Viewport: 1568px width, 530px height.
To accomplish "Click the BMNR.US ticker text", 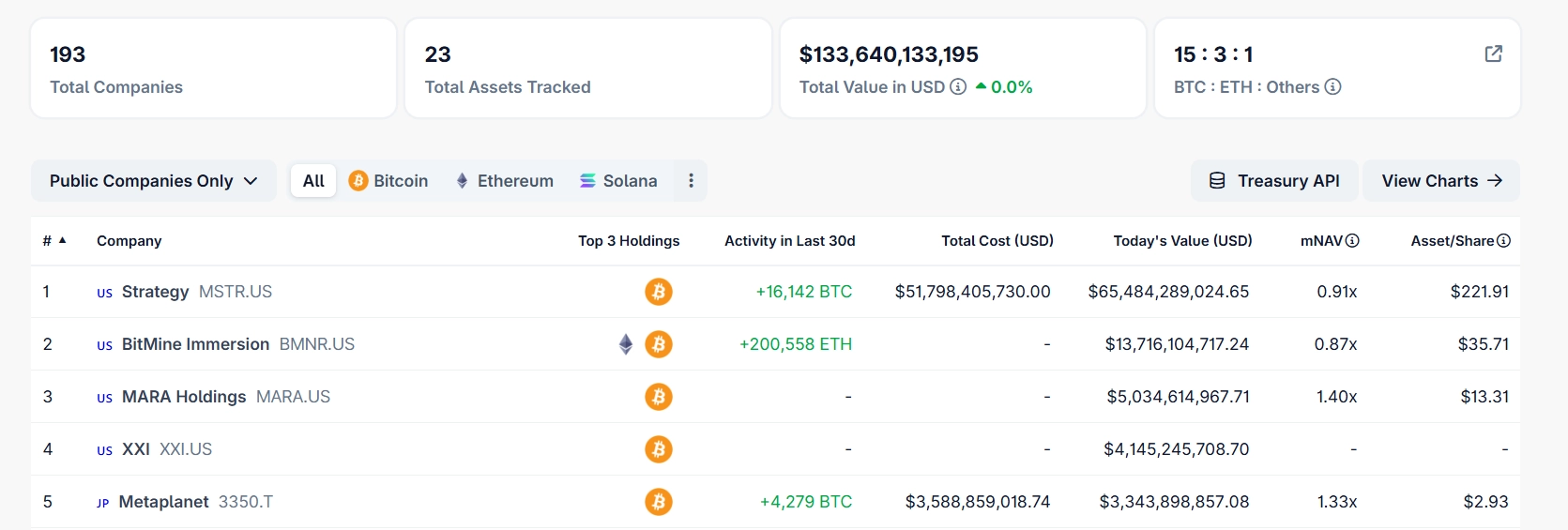I will [x=317, y=344].
